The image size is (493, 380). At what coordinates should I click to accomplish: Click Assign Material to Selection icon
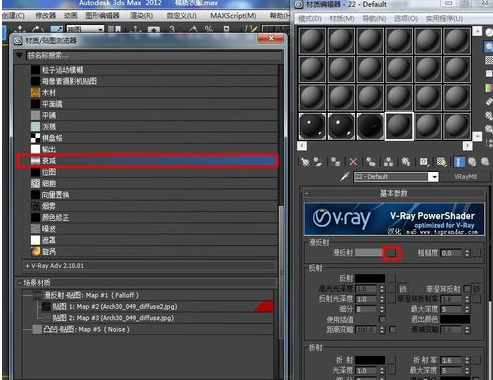coord(335,162)
